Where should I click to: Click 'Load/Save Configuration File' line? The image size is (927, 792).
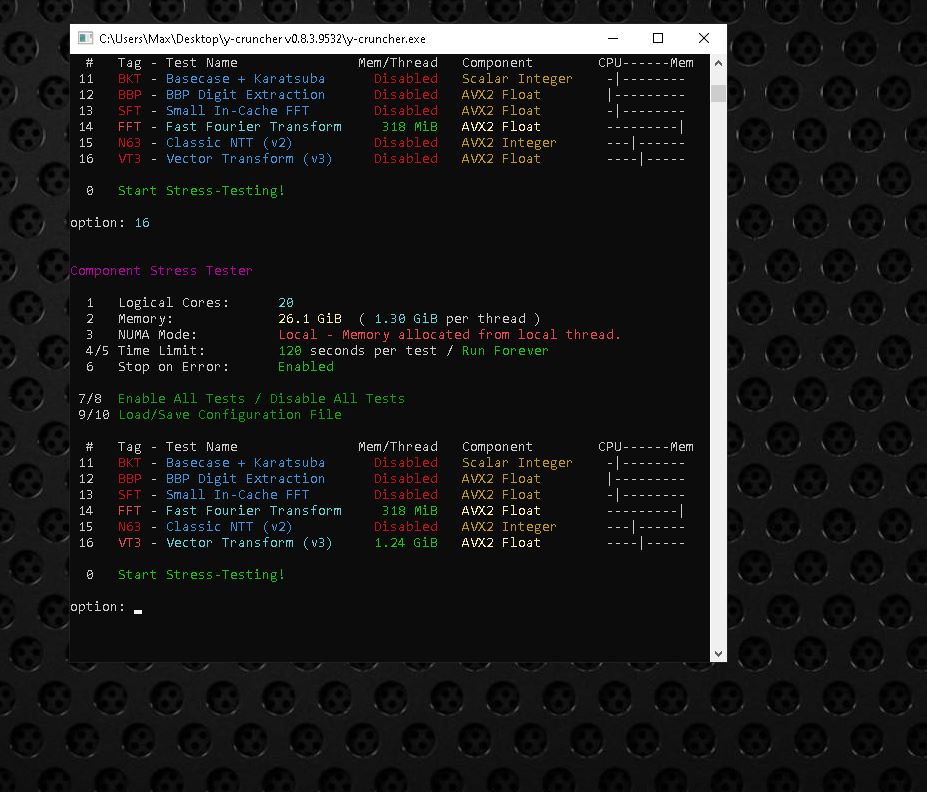click(230, 414)
